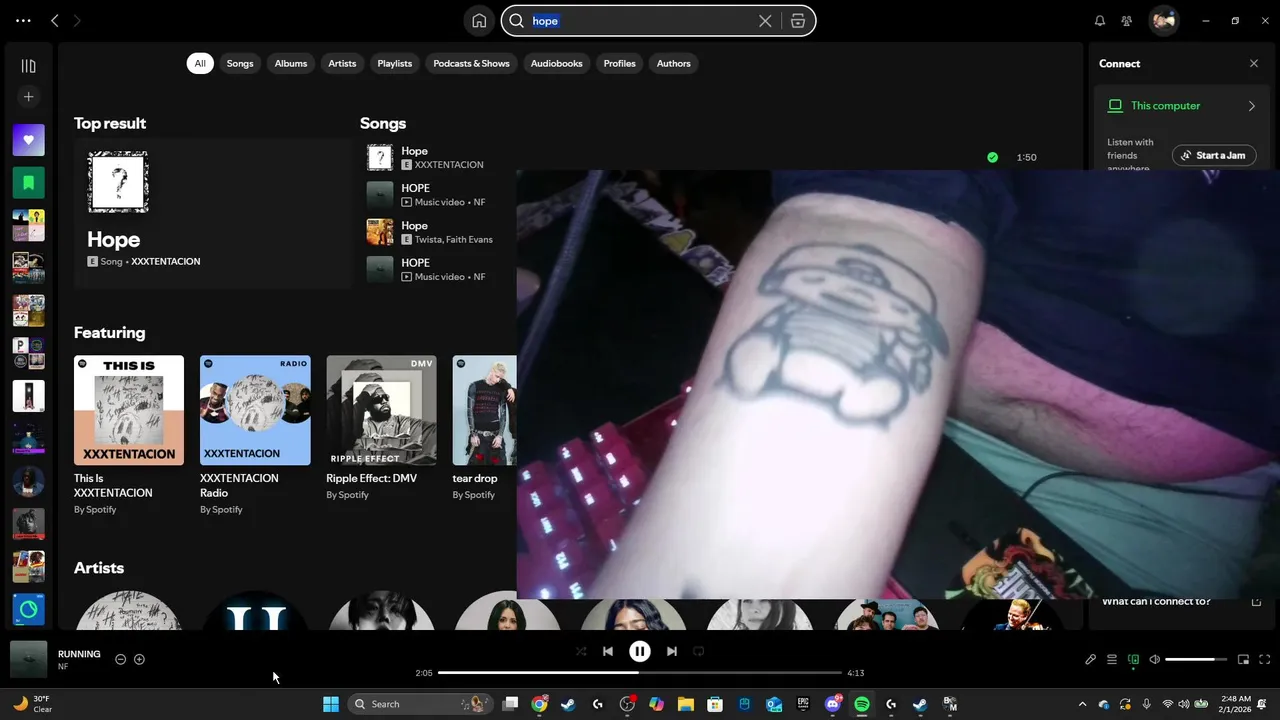The image size is (1280, 720).
Task: Open the lyrics microphone icon
Action: 1091,660
